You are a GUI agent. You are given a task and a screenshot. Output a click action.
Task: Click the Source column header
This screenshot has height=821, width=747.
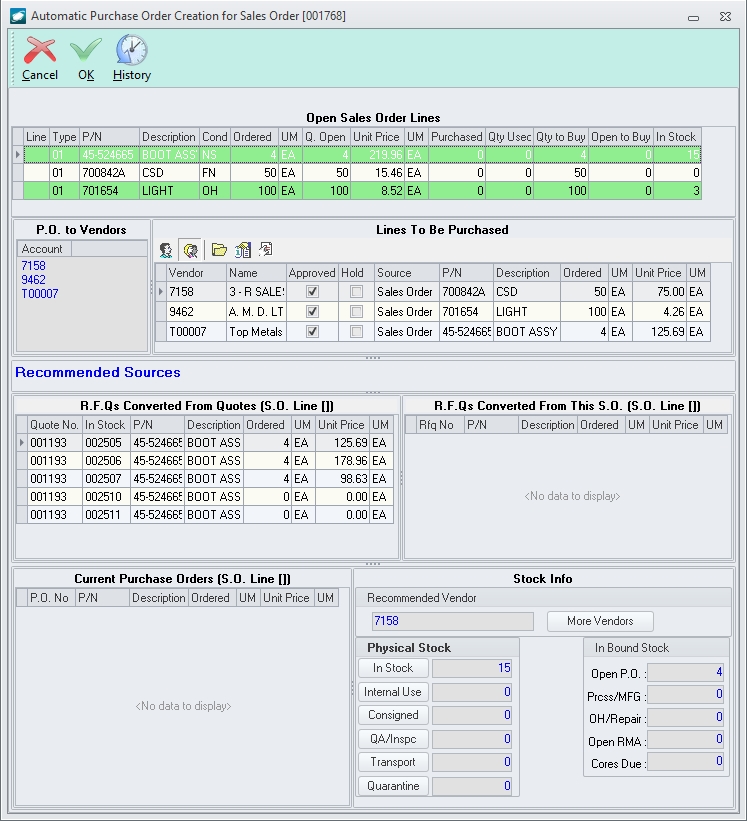point(407,273)
